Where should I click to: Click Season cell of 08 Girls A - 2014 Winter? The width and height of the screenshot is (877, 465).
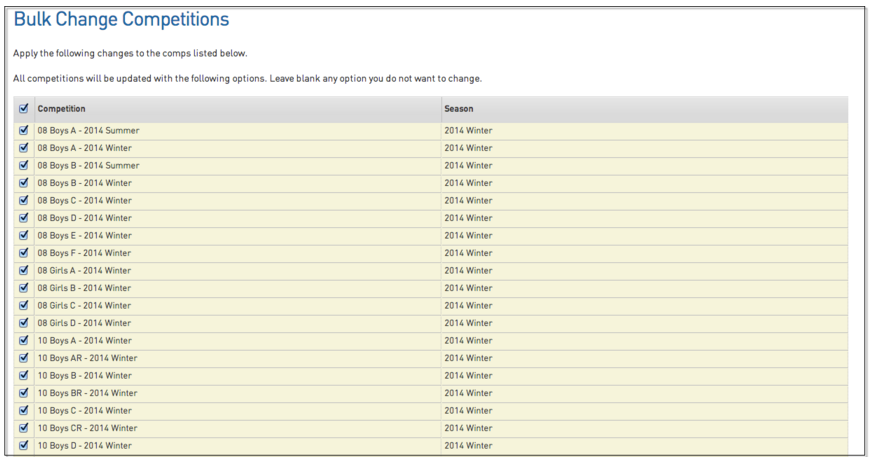(x=644, y=270)
